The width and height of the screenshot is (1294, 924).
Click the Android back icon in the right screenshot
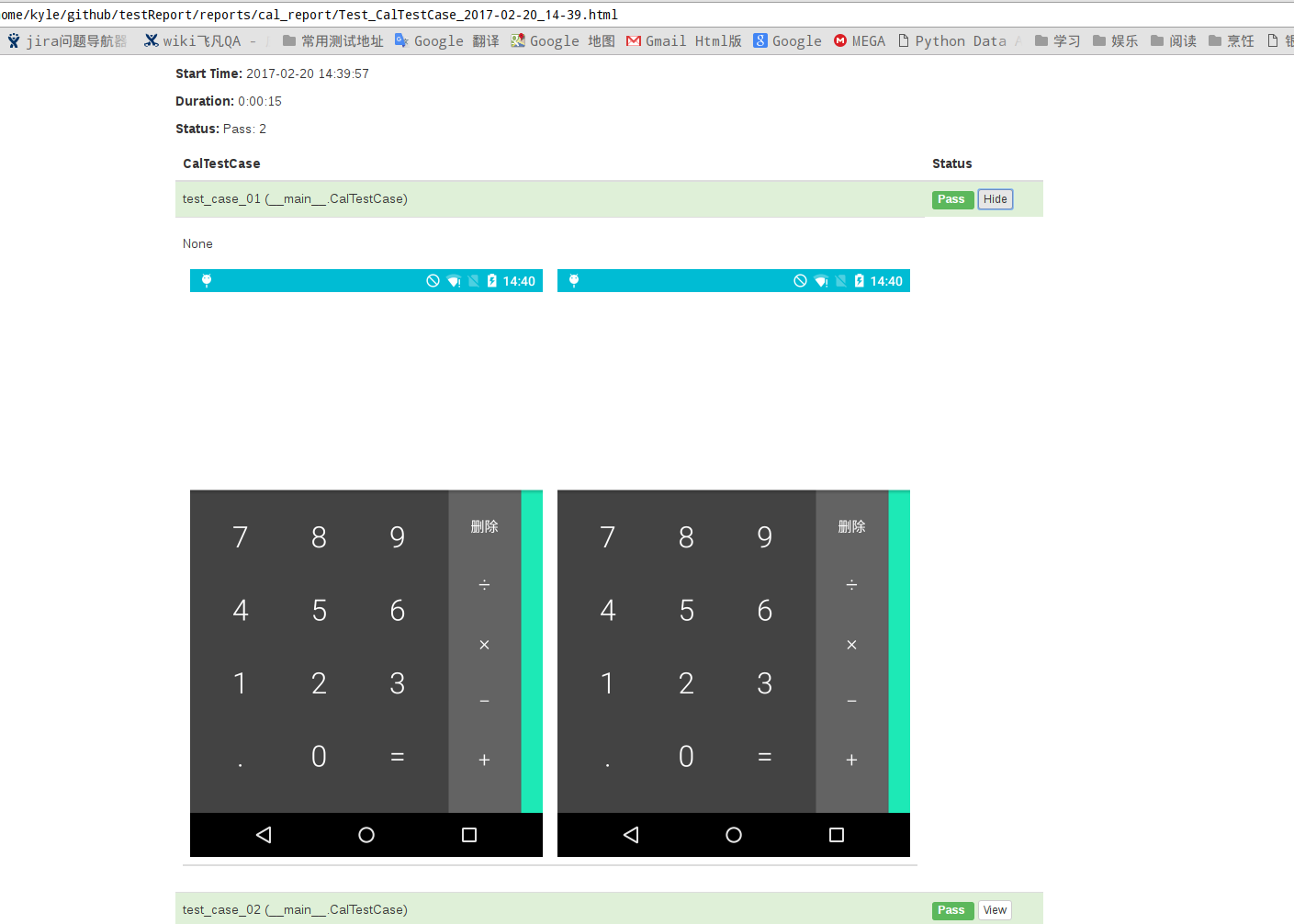point(631,835)
